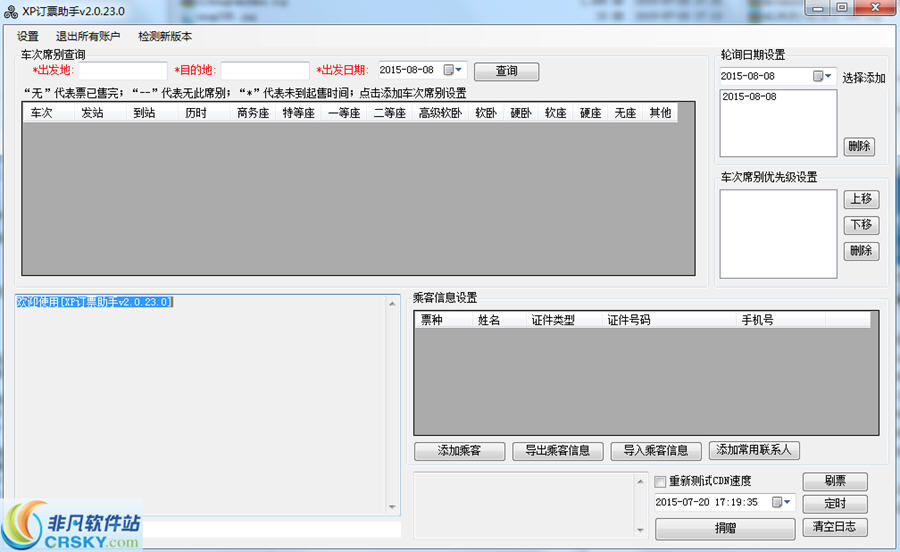
Task: Click scroll up arrow beside 重新测试CDN速度
Action: coord(640,481)
